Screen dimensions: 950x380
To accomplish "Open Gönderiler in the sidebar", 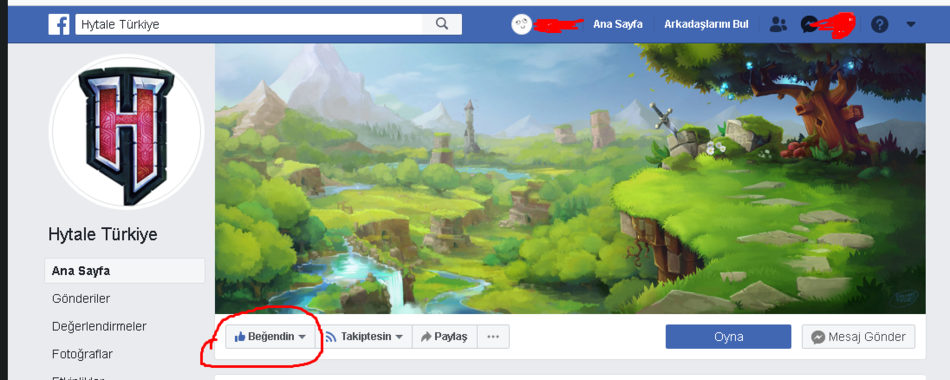I will pos(81,299).
